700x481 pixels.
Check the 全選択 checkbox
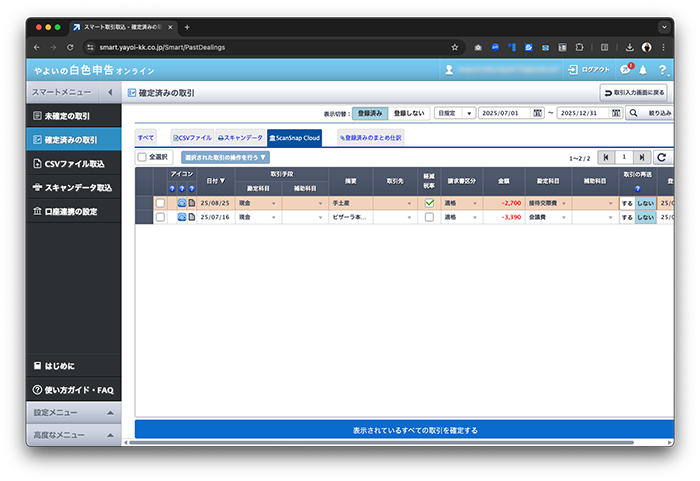pyautogui.click(x=142, y=157)
